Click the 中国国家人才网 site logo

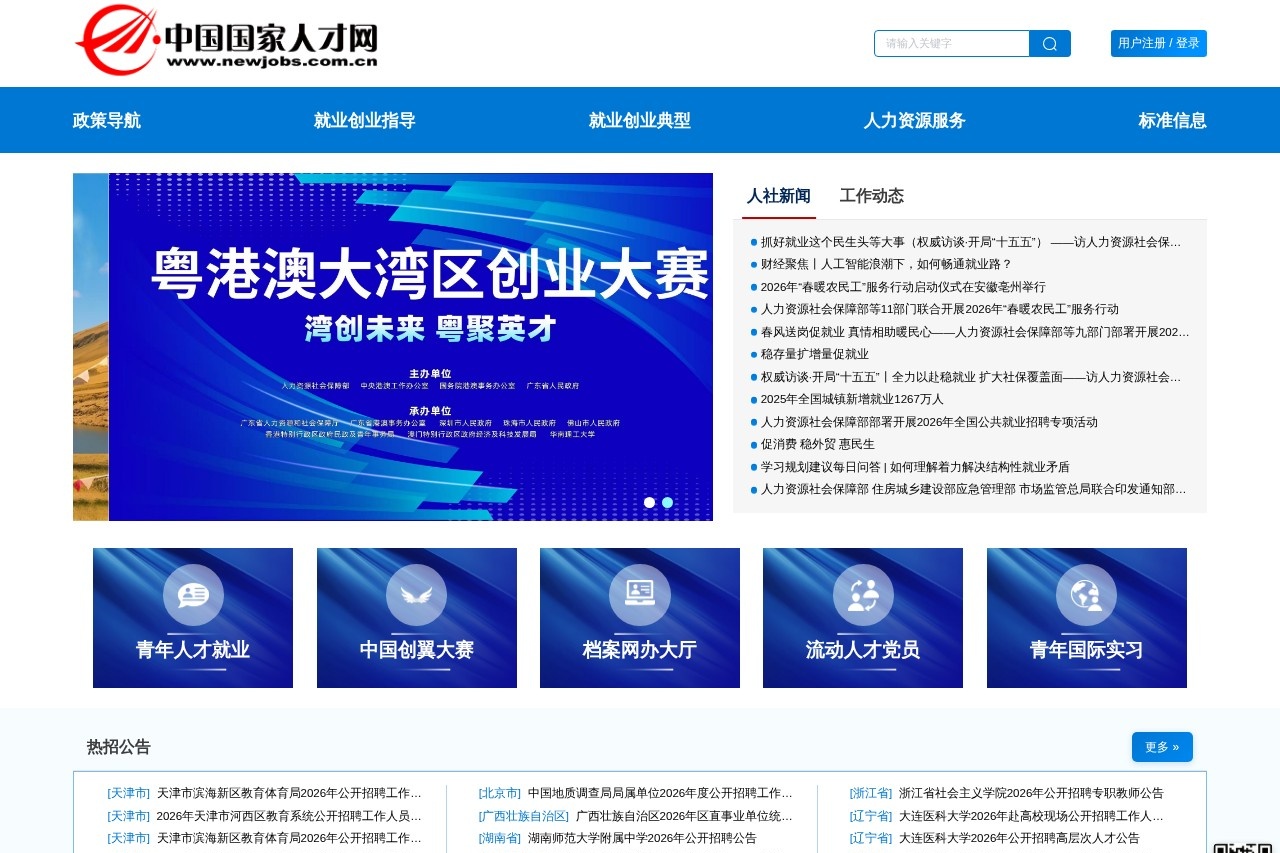click(227, 40)
